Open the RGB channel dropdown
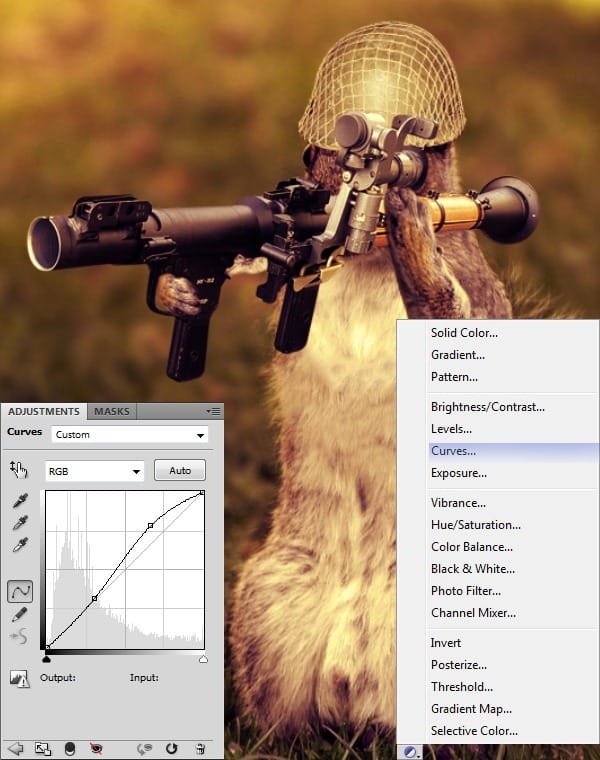This screenshot has height=760, width=600. (95, 471)
